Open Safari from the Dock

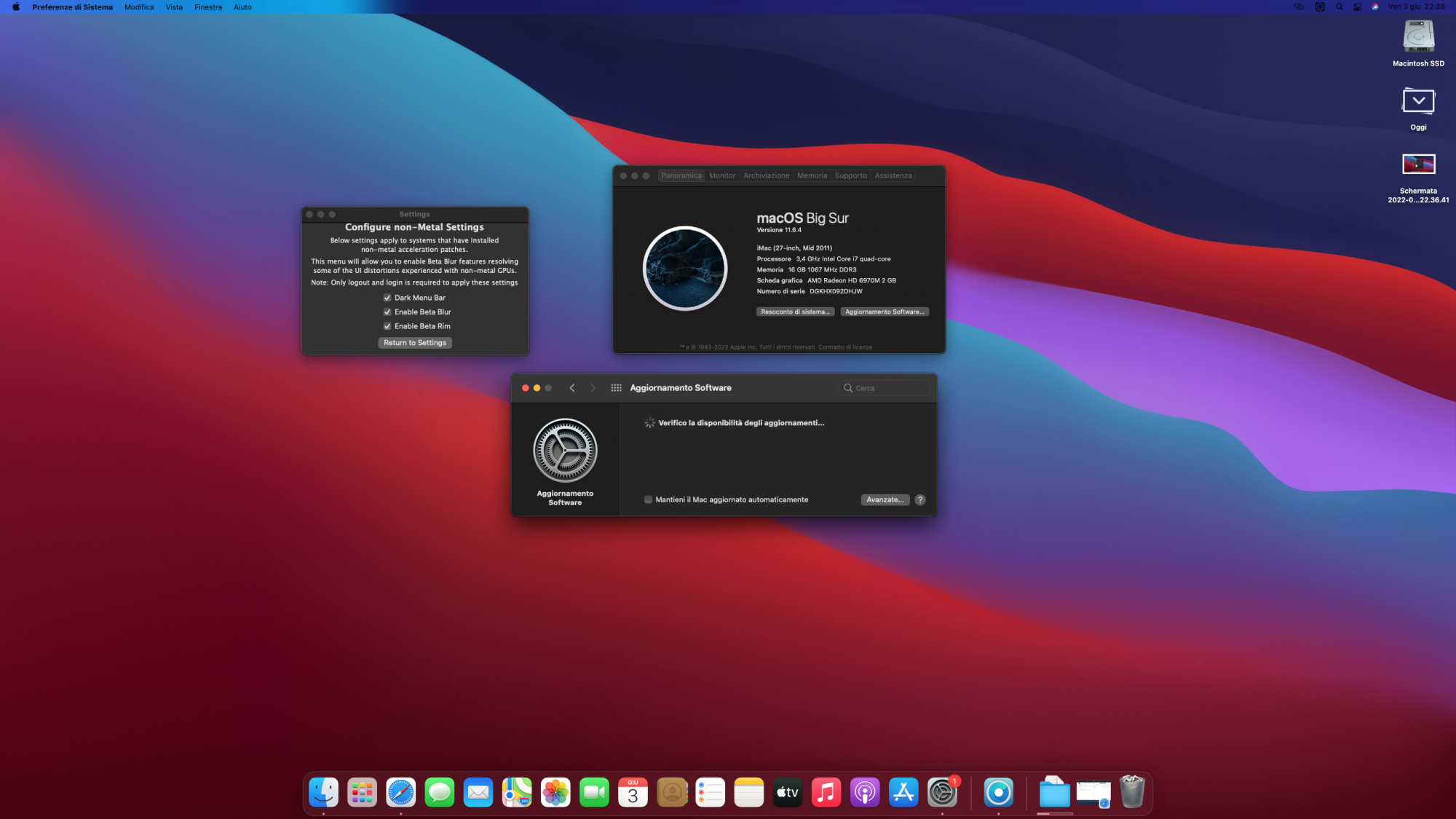click(x=400, y=792)
